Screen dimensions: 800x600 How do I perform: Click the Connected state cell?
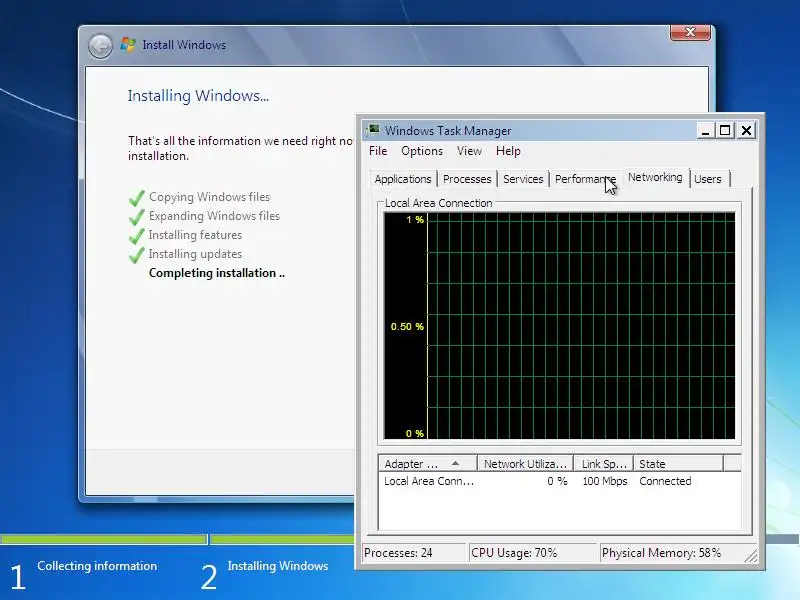[x=665, y=481]
